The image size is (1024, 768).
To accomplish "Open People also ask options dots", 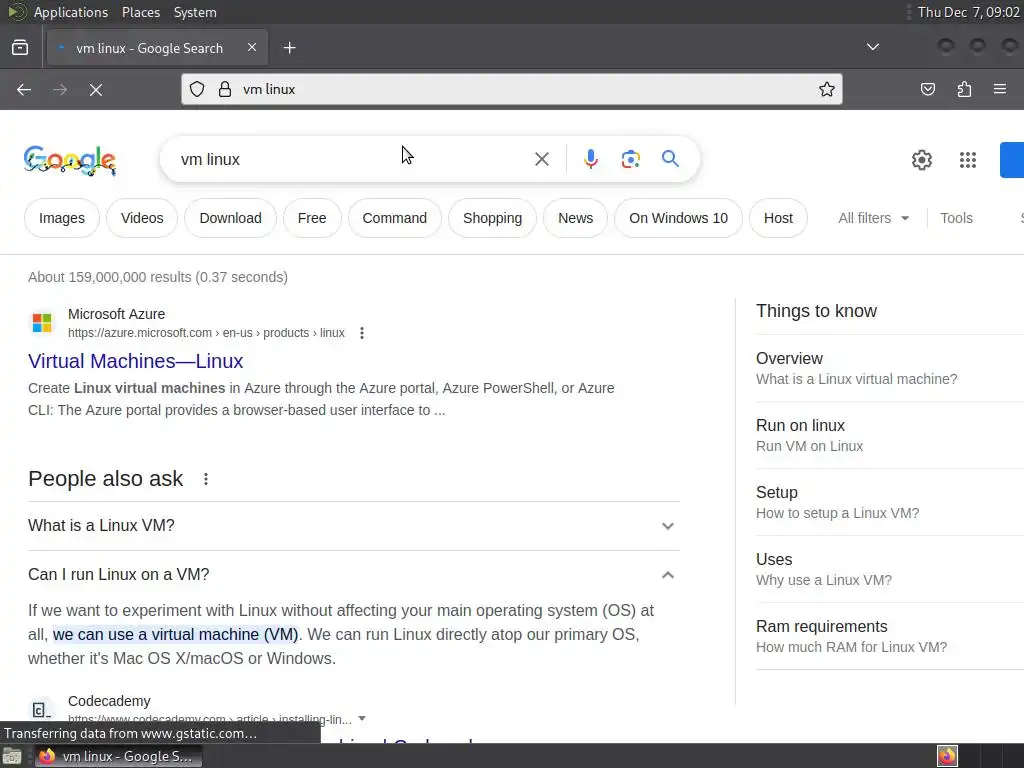I will [x=206, y=479].
